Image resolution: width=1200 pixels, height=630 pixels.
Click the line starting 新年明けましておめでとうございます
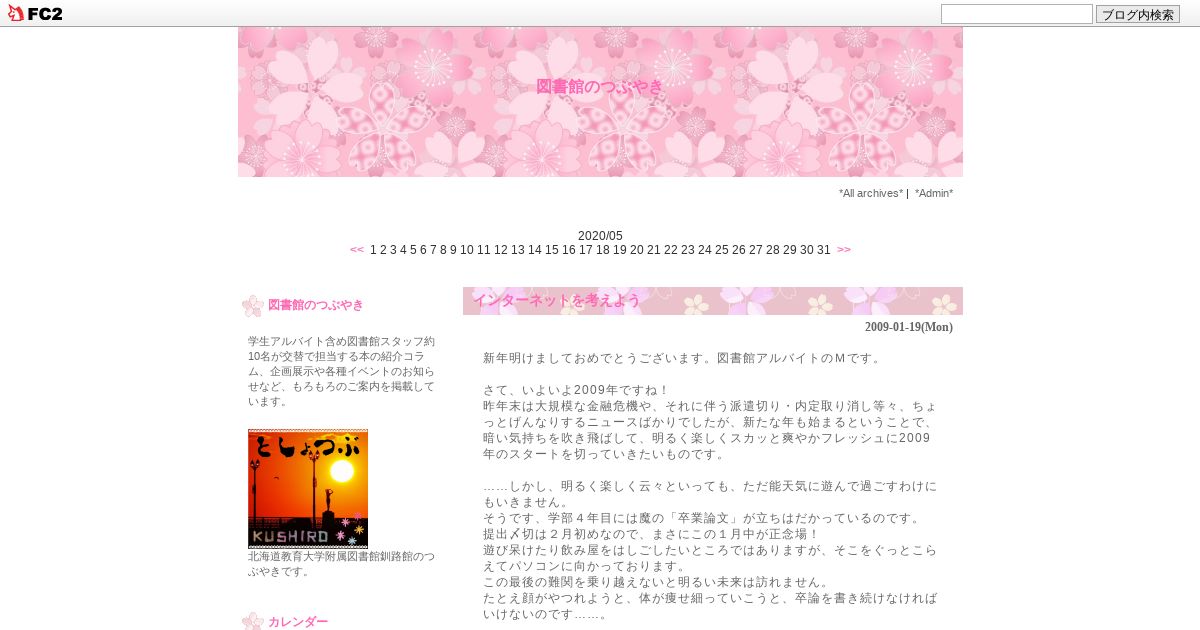pos(683,358)
